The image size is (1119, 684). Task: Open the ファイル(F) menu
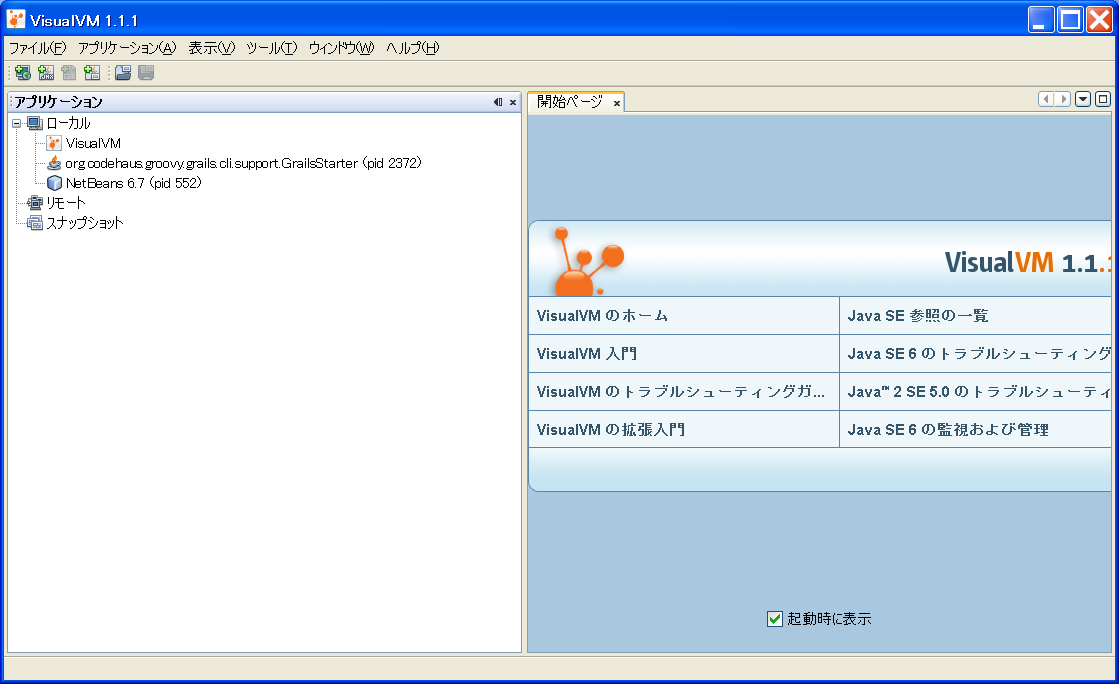[37, 48]
